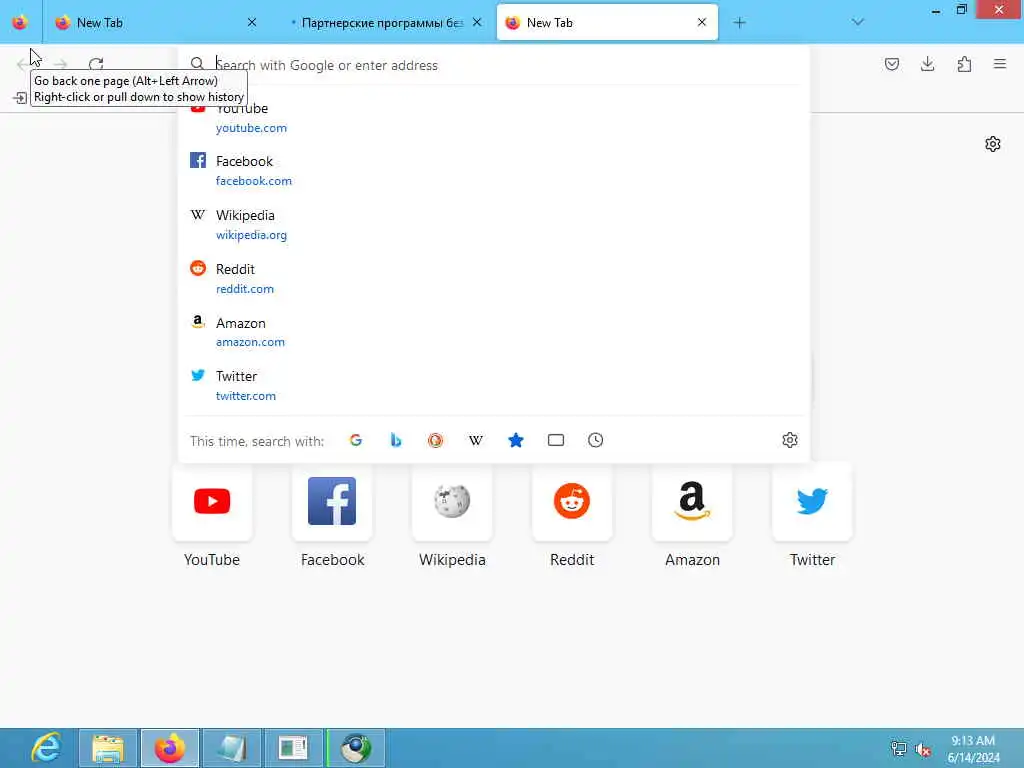Select Facebook facebook.com suggestion
Screen dimensions: 1024x768
coord(493,170)
